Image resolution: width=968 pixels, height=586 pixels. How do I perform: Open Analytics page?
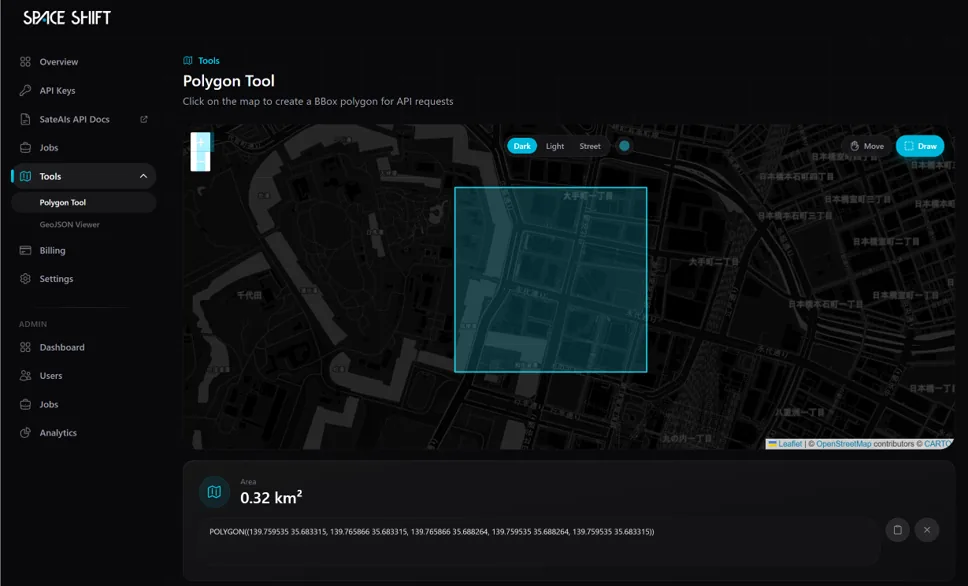[58, 433]
